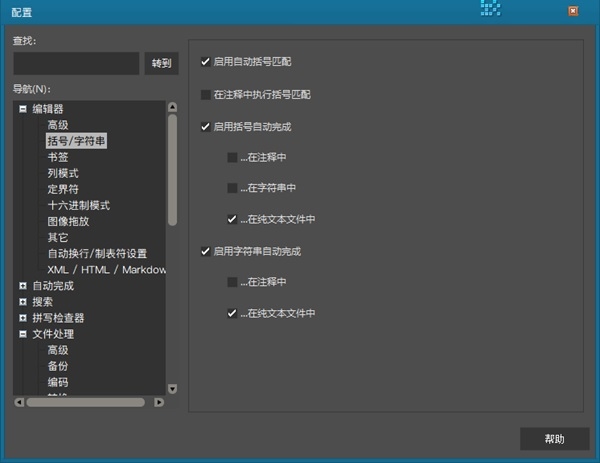Check ...在字符串中 option
The height and width of the screenshot is (463, 600).
(x=232, y=188)
